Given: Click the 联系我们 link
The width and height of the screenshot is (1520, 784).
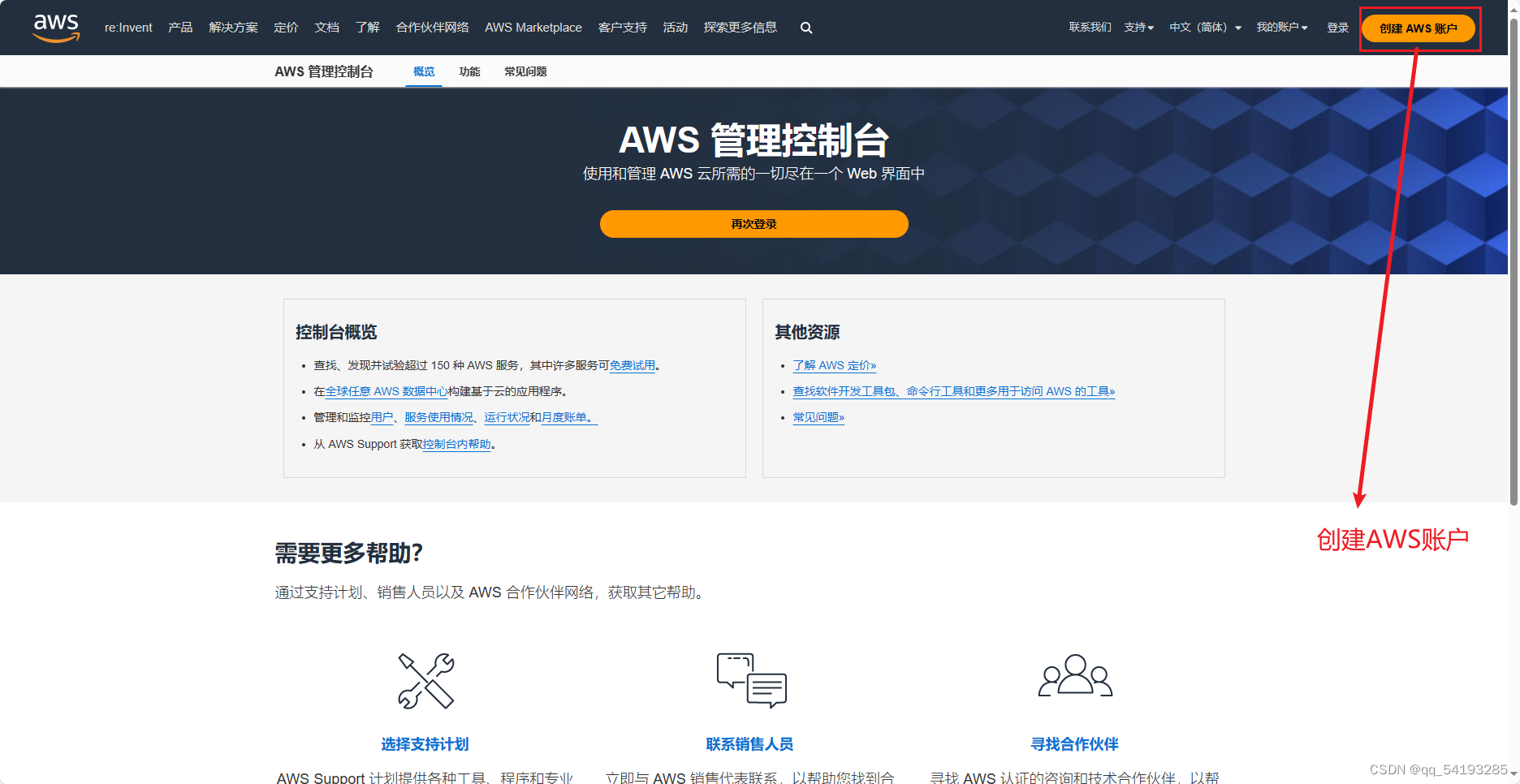Looking at the screenshot, I should 1090,28.
